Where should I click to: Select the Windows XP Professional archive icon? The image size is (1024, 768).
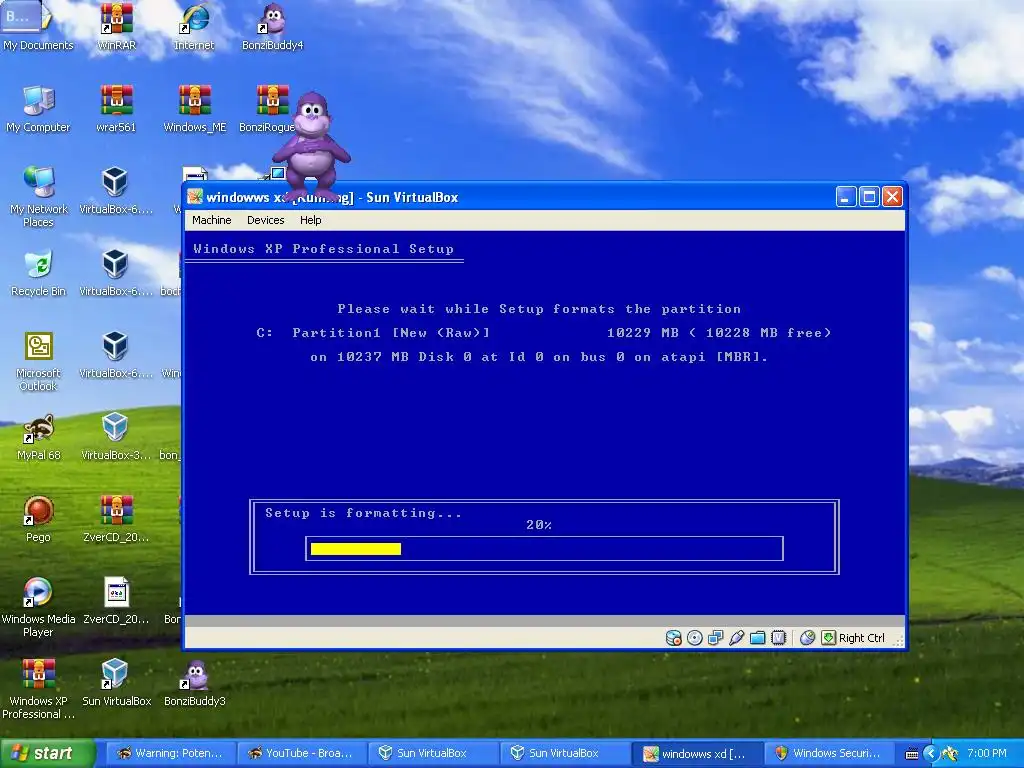tap(38, 689)
